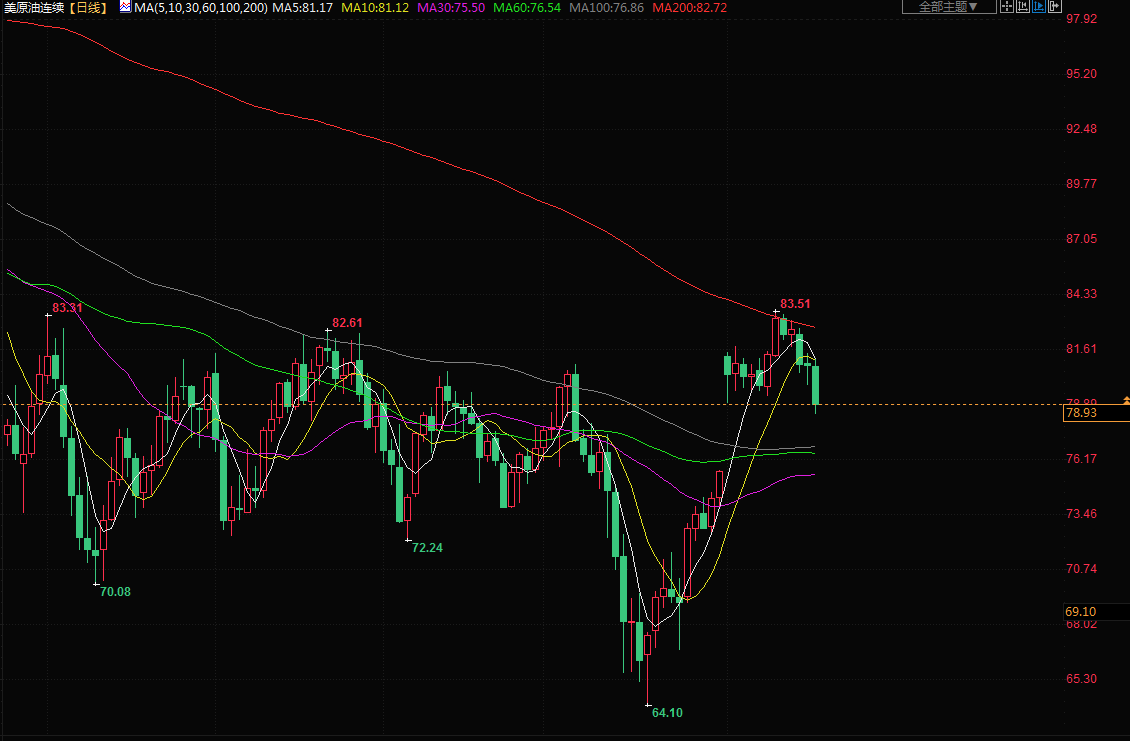Toggle the blue highlighted axis play icon
This screenshot has height=741, width=1130.
click(x=1038, y=7)
